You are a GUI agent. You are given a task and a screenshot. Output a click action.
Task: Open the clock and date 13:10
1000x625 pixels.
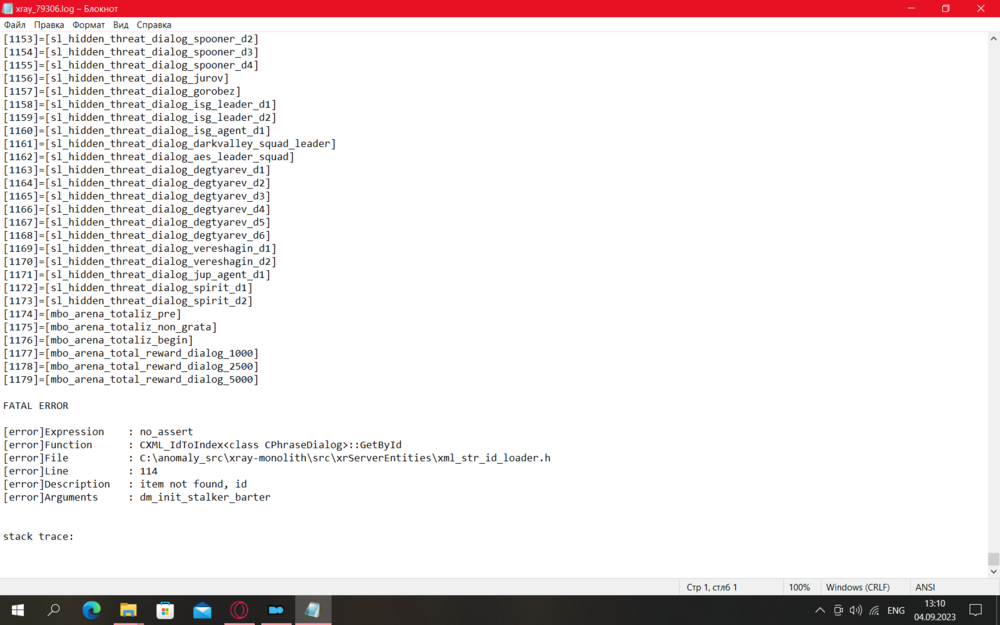[935, 610]
